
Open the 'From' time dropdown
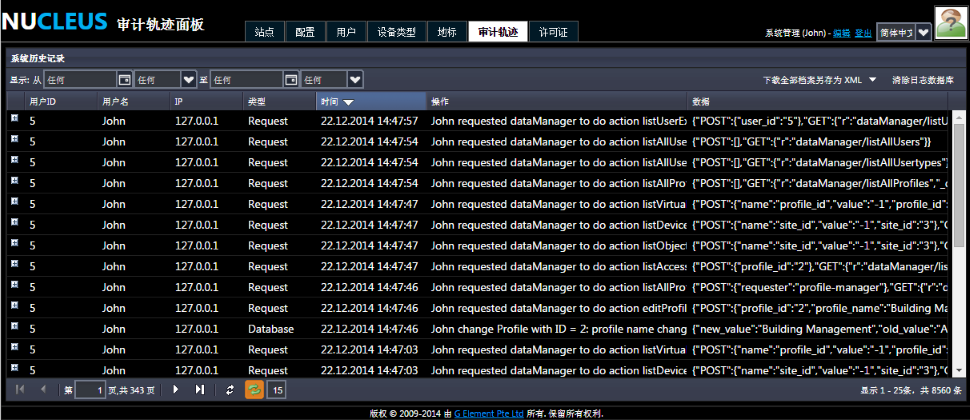point(188,79)
